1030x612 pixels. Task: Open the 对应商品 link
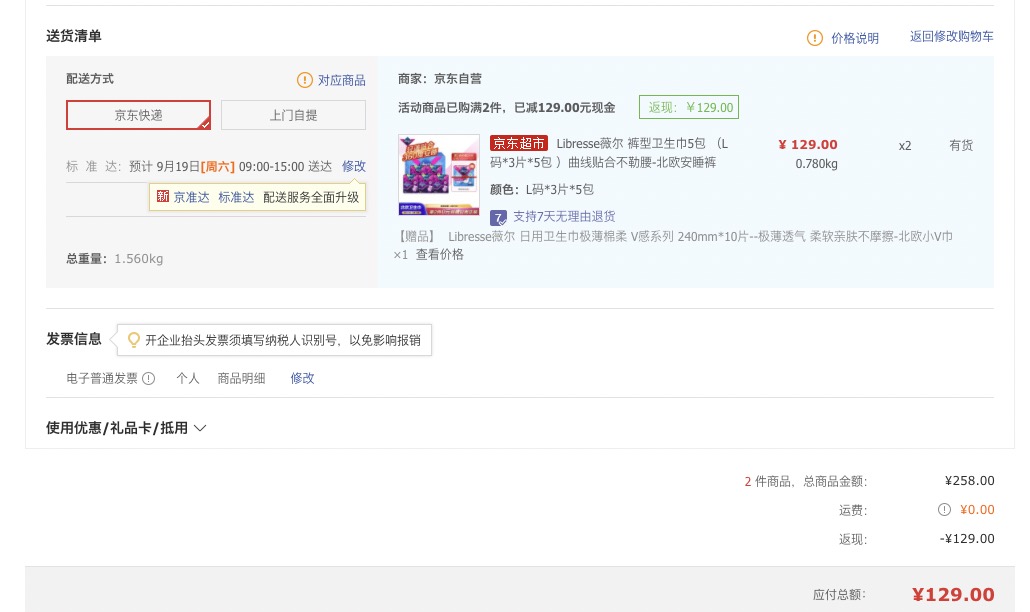[342, 80]
